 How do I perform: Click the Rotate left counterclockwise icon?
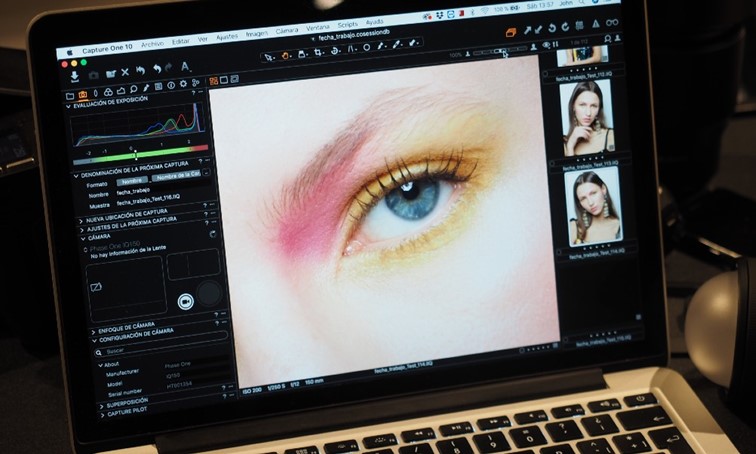pyautogui.click(x=553, y=28)
